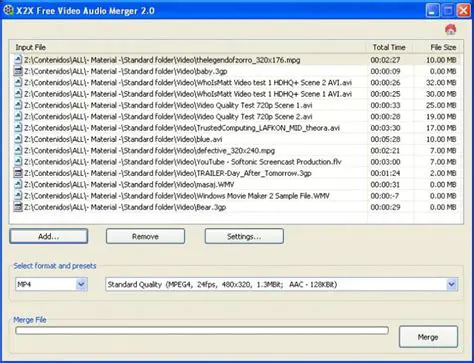
Task: Click file size 2.00 MB
Action: pos(443,173)
